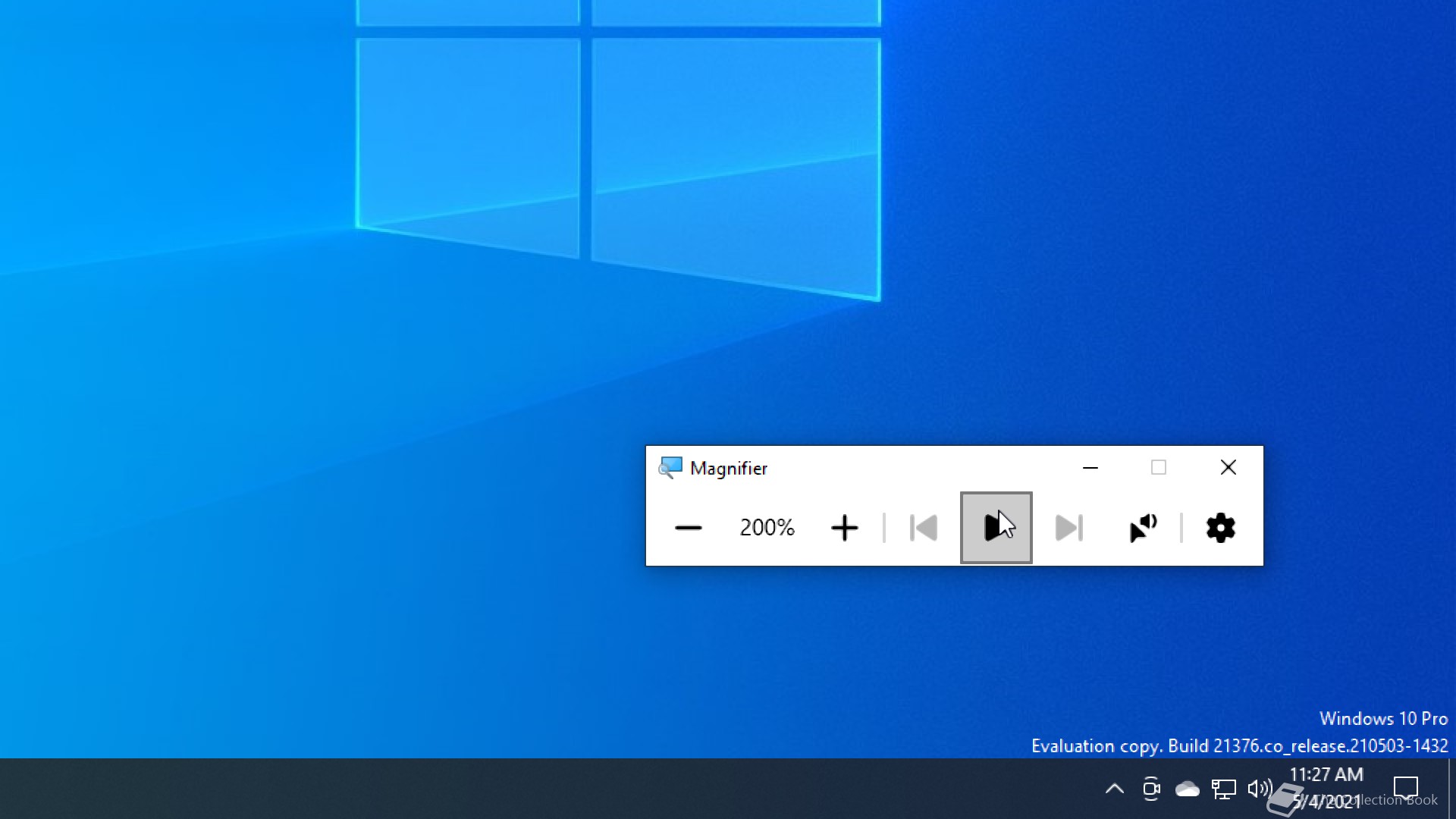
Task: Minimize the Magnifier window
Action: (1090, 468)
